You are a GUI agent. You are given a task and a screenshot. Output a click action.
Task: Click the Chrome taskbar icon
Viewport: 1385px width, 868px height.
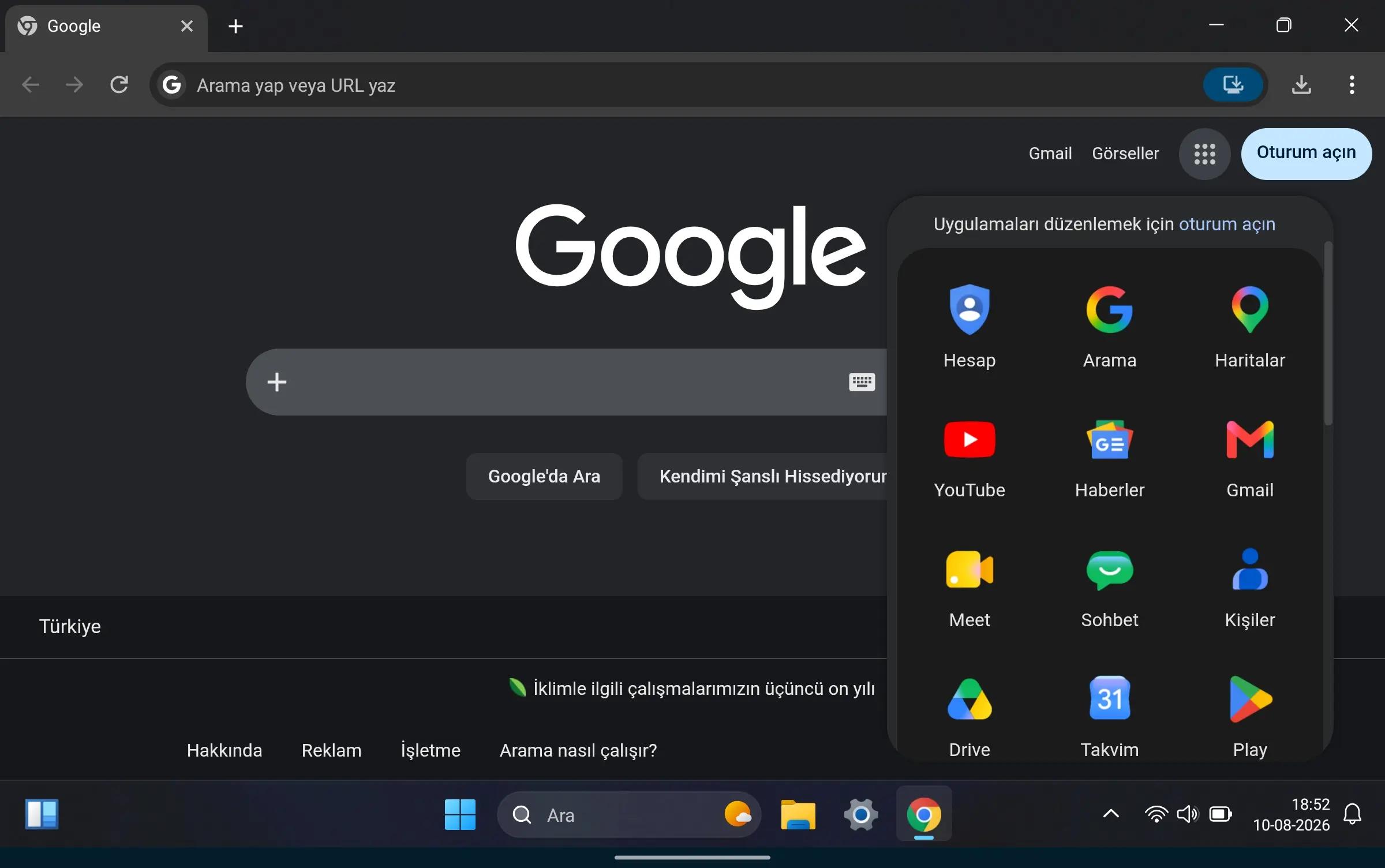pos(924,814)
